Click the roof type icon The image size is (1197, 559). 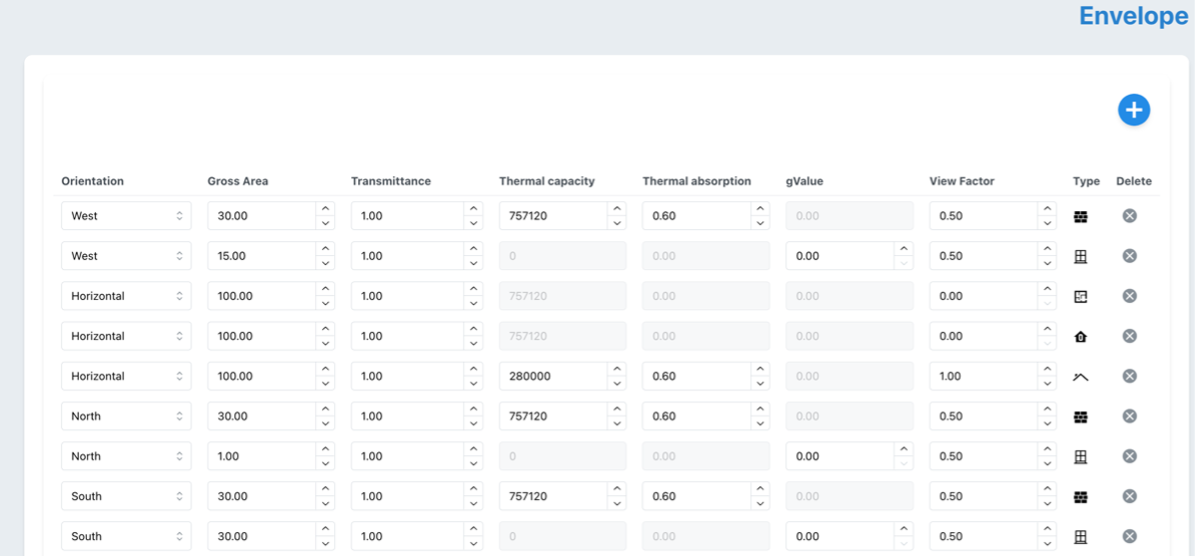1080,376
